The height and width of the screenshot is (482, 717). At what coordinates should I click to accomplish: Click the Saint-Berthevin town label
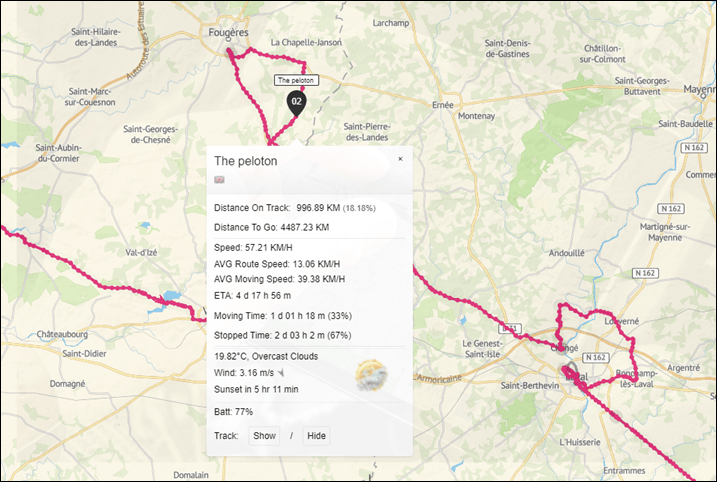pos(530,386)
